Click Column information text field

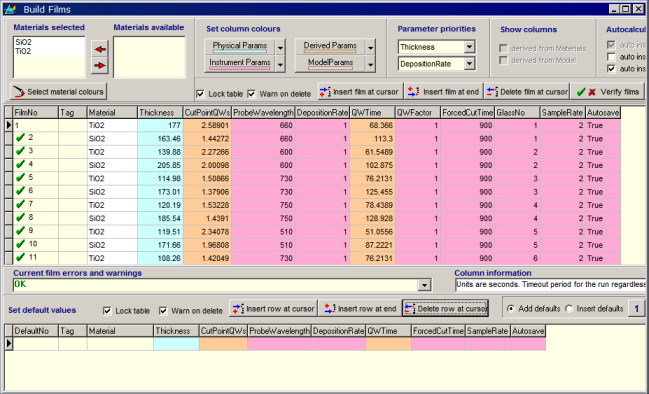click(550, 285)
